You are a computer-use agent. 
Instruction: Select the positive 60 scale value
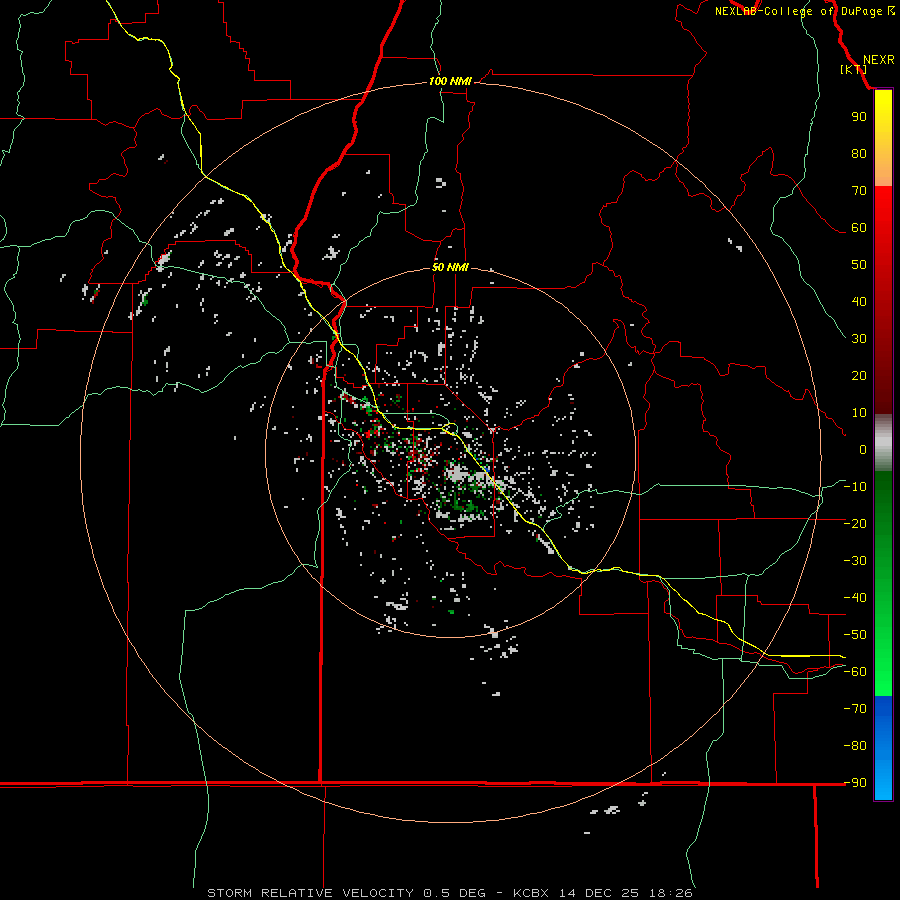[859, 227]
